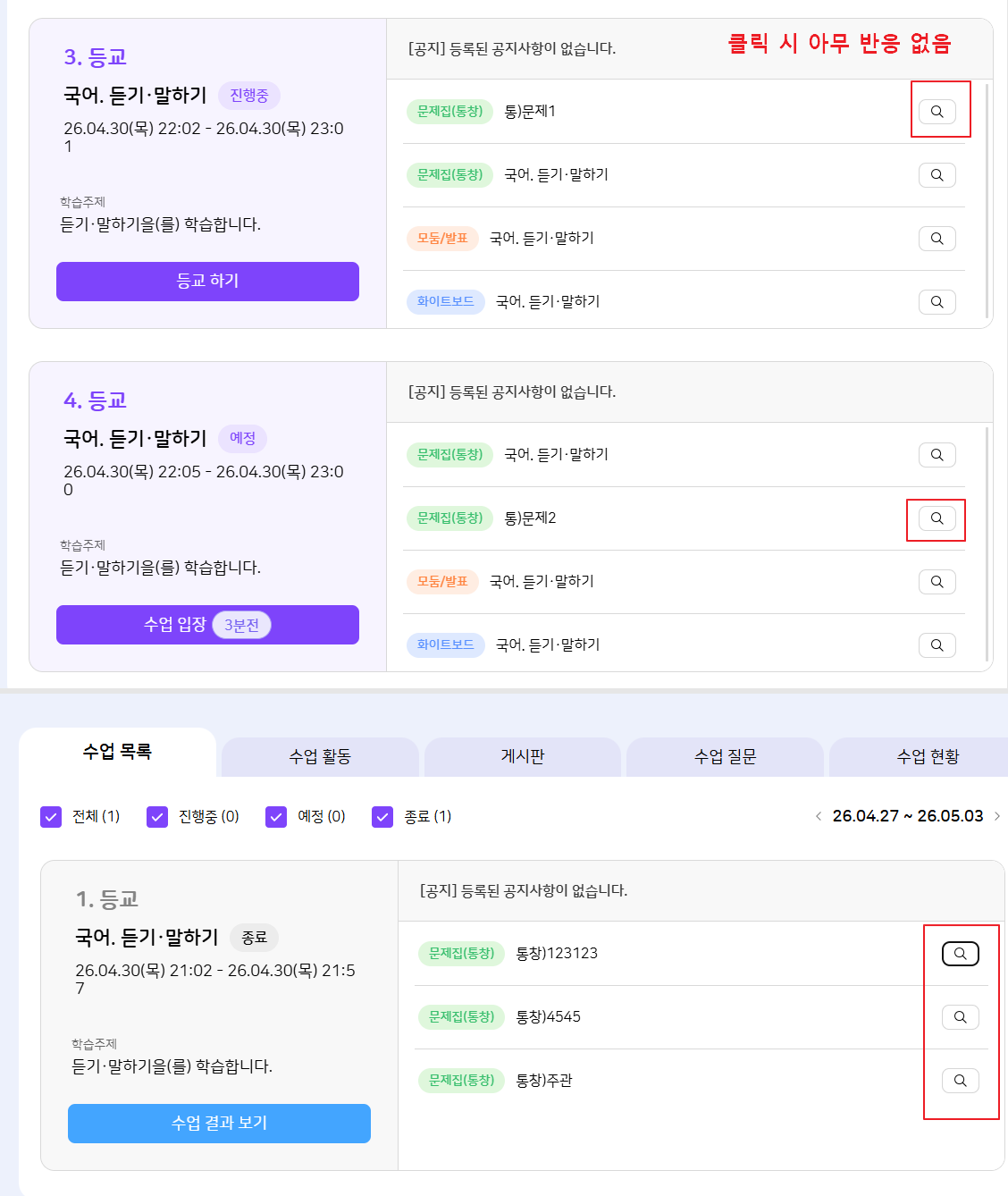Toggle the 예정 (0) filter checkbox
This screenshot has height=1196, width=1008.
point(276,817)
